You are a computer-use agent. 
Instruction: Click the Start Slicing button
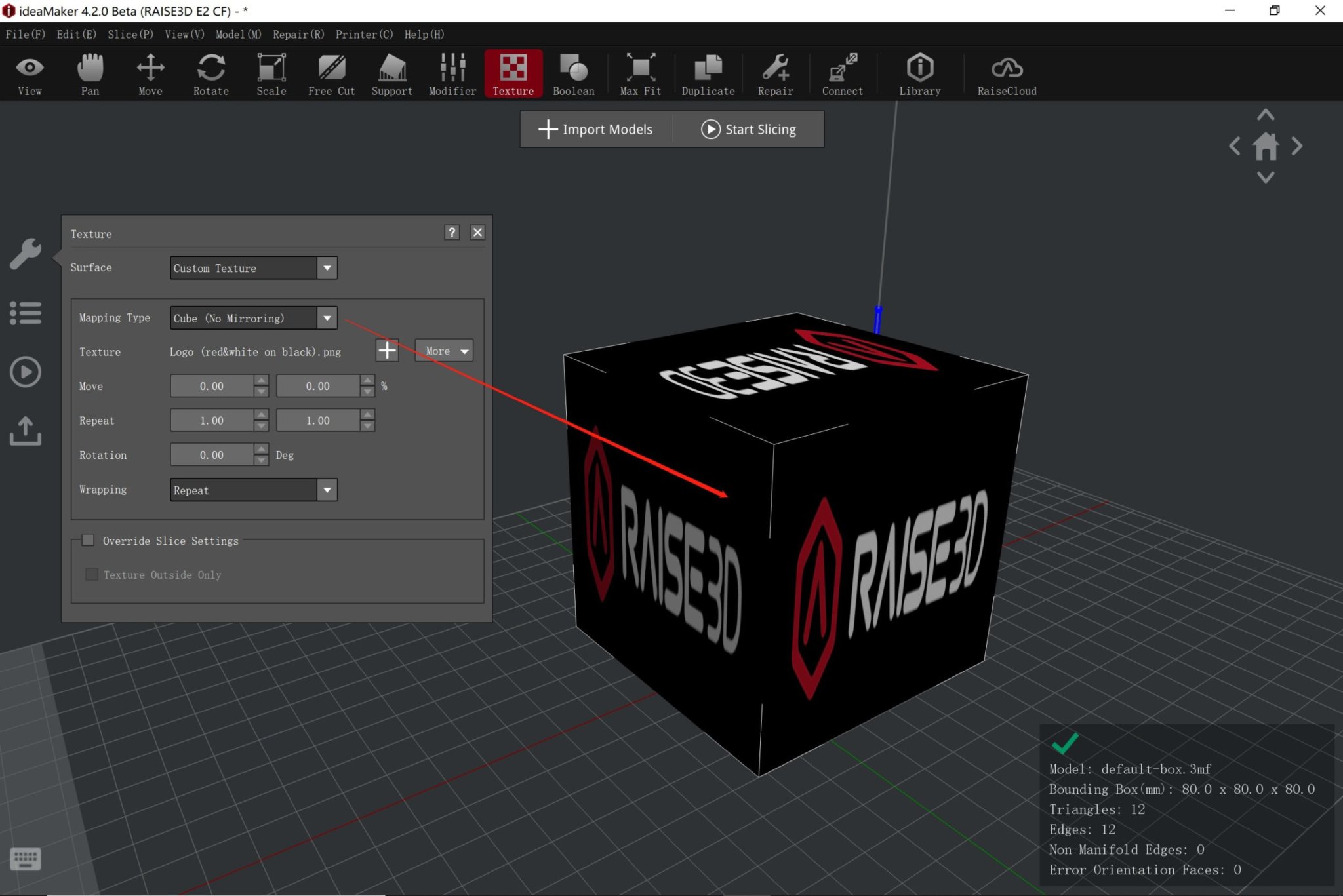pyautogui.click(x=749, y=129)
